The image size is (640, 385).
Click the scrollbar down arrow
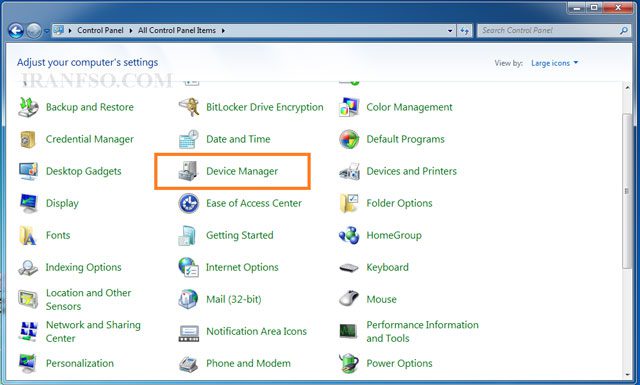click(627, 374)
